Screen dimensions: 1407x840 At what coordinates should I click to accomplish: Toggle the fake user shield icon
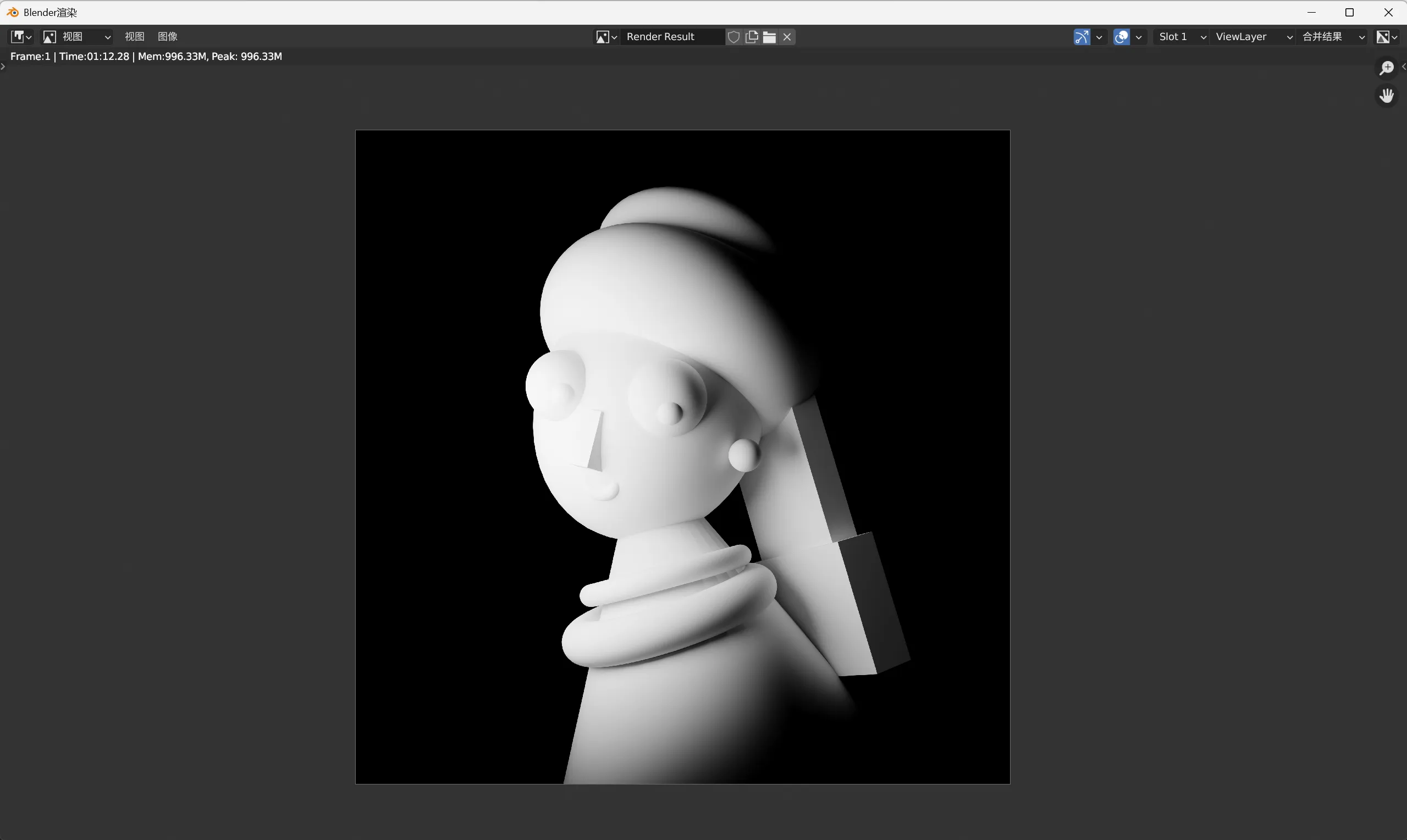tap(733, 37)
